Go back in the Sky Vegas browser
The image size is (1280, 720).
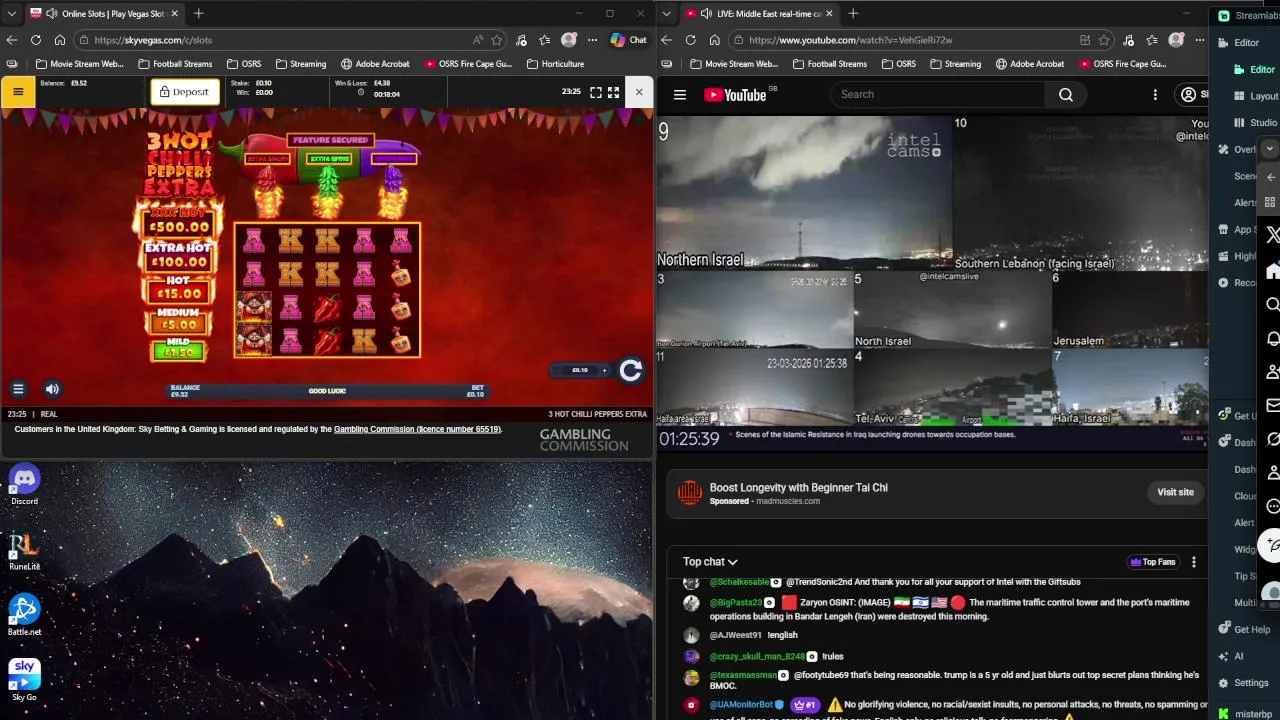coord(12,40)
